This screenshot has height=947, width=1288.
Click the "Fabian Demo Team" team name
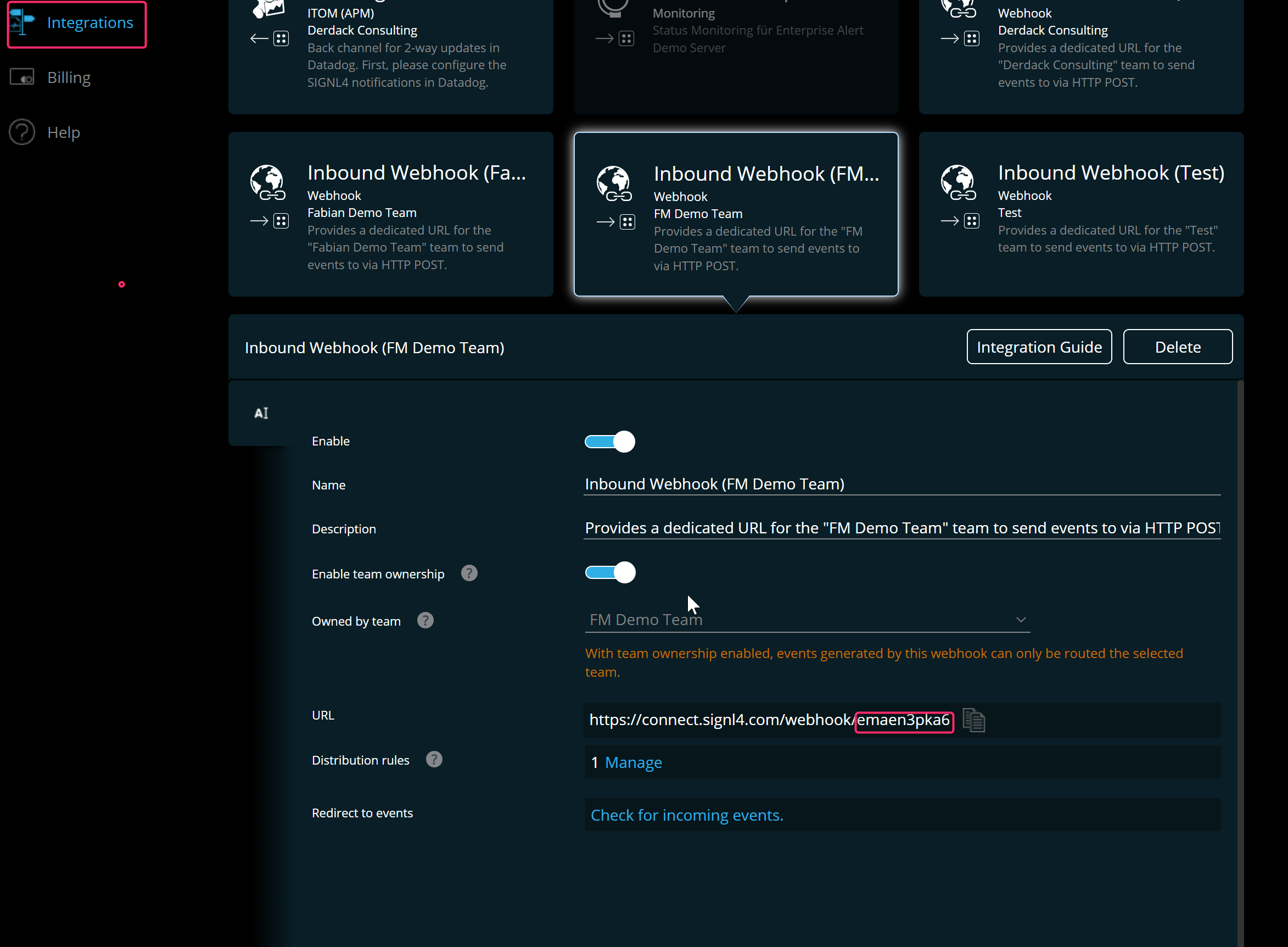point(362,213)
